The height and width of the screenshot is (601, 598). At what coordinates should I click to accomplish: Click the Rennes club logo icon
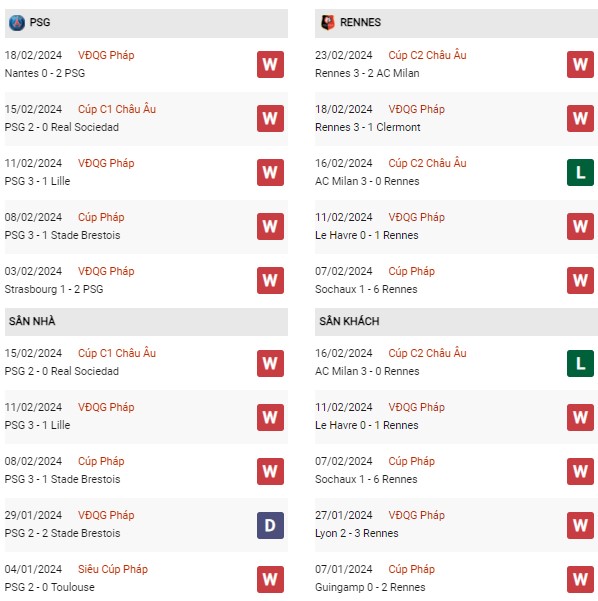click(x=327, y=23)
